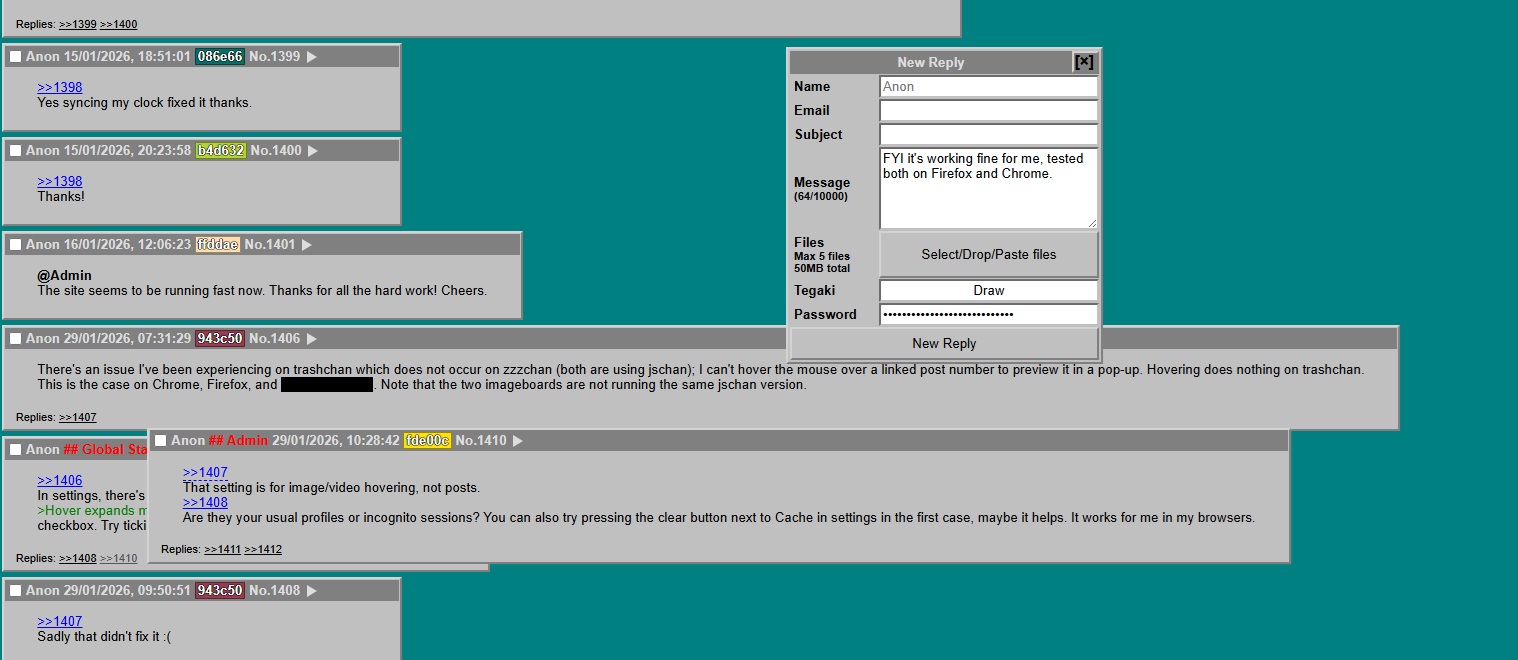Click the yellow fde00c ID badge

click(x=427, y=441)
